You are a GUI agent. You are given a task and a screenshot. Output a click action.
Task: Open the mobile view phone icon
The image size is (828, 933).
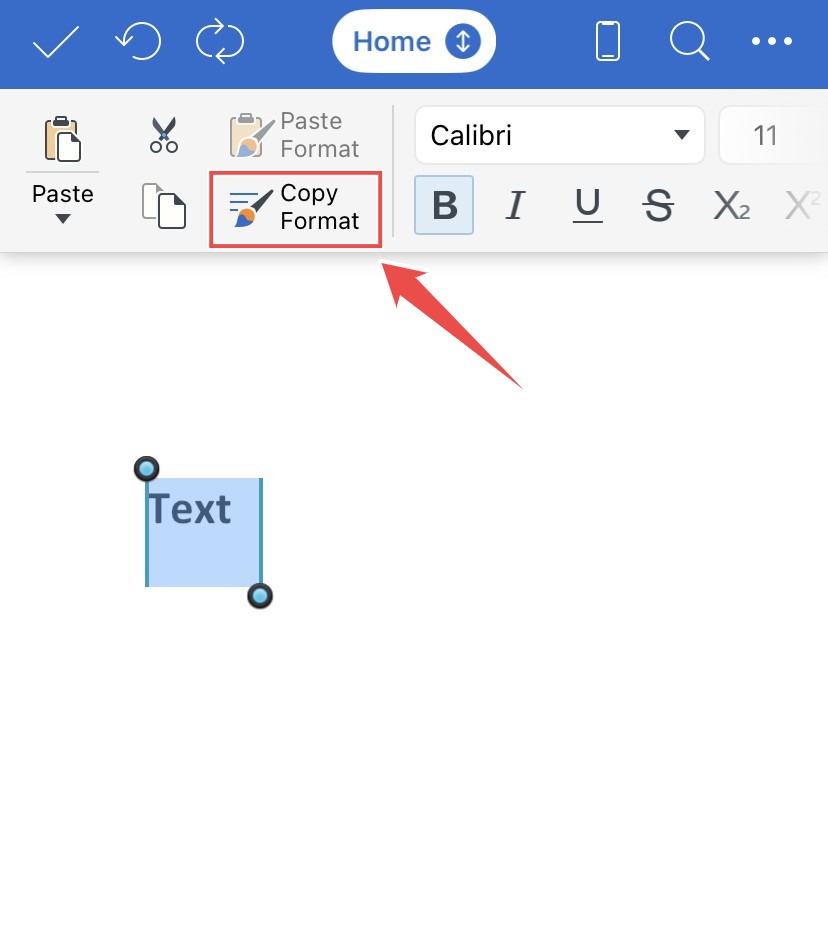pyautogui.click(x=607, y=41)
